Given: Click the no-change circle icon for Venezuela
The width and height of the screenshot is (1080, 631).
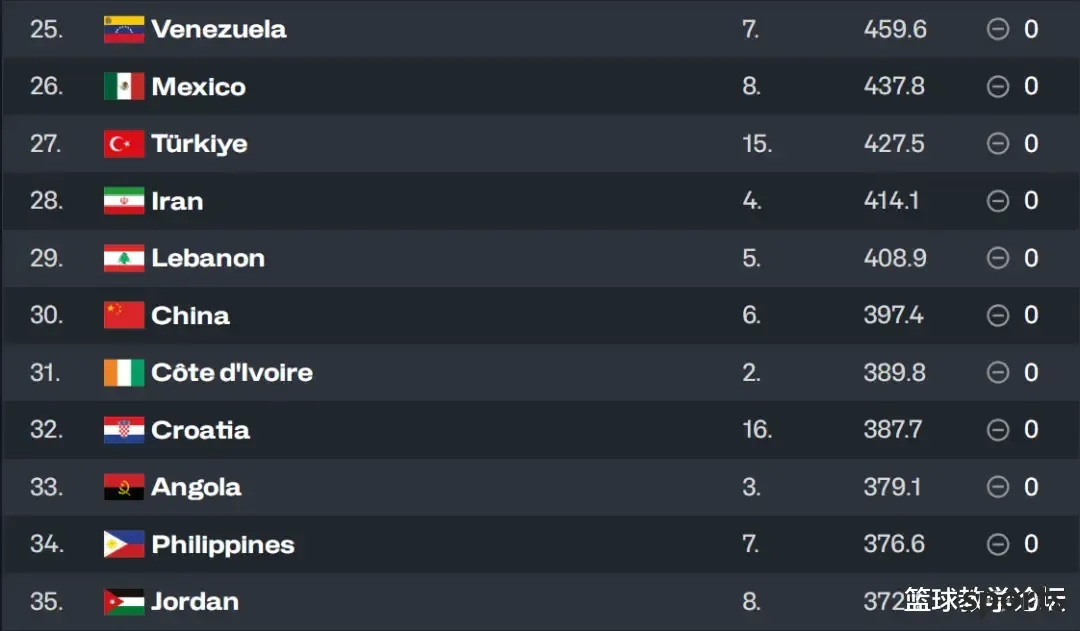Looking at the screenshot, I should pos(998,29).
